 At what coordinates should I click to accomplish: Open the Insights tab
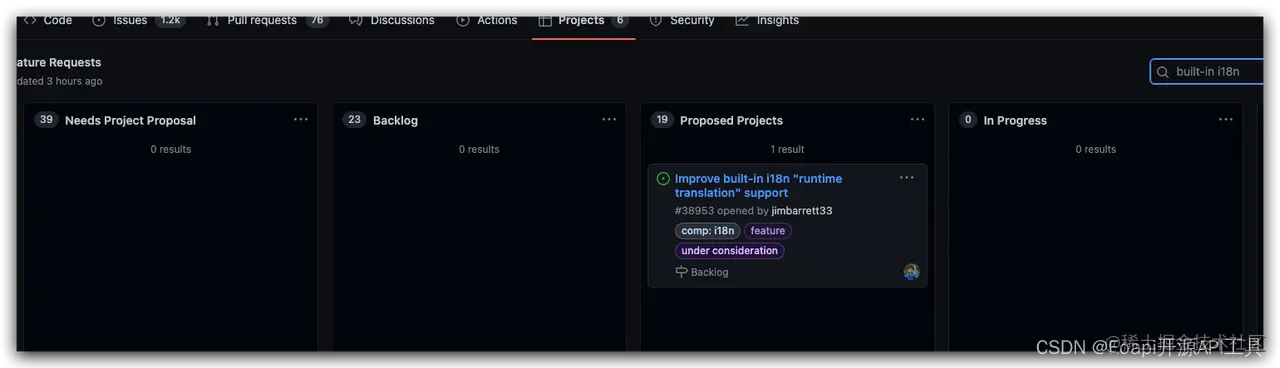coord(766,20)
